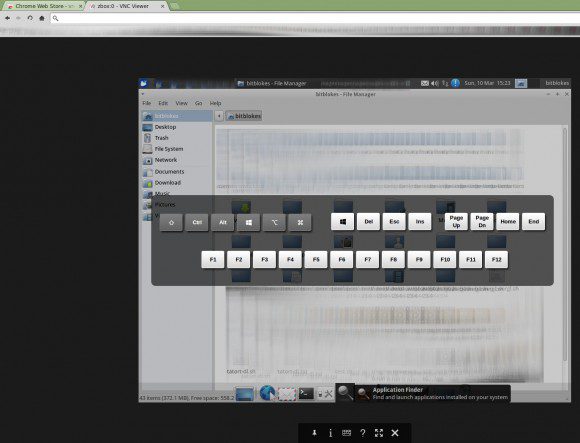Click the Home key button
580x443 pixels.
click(508, 222)
